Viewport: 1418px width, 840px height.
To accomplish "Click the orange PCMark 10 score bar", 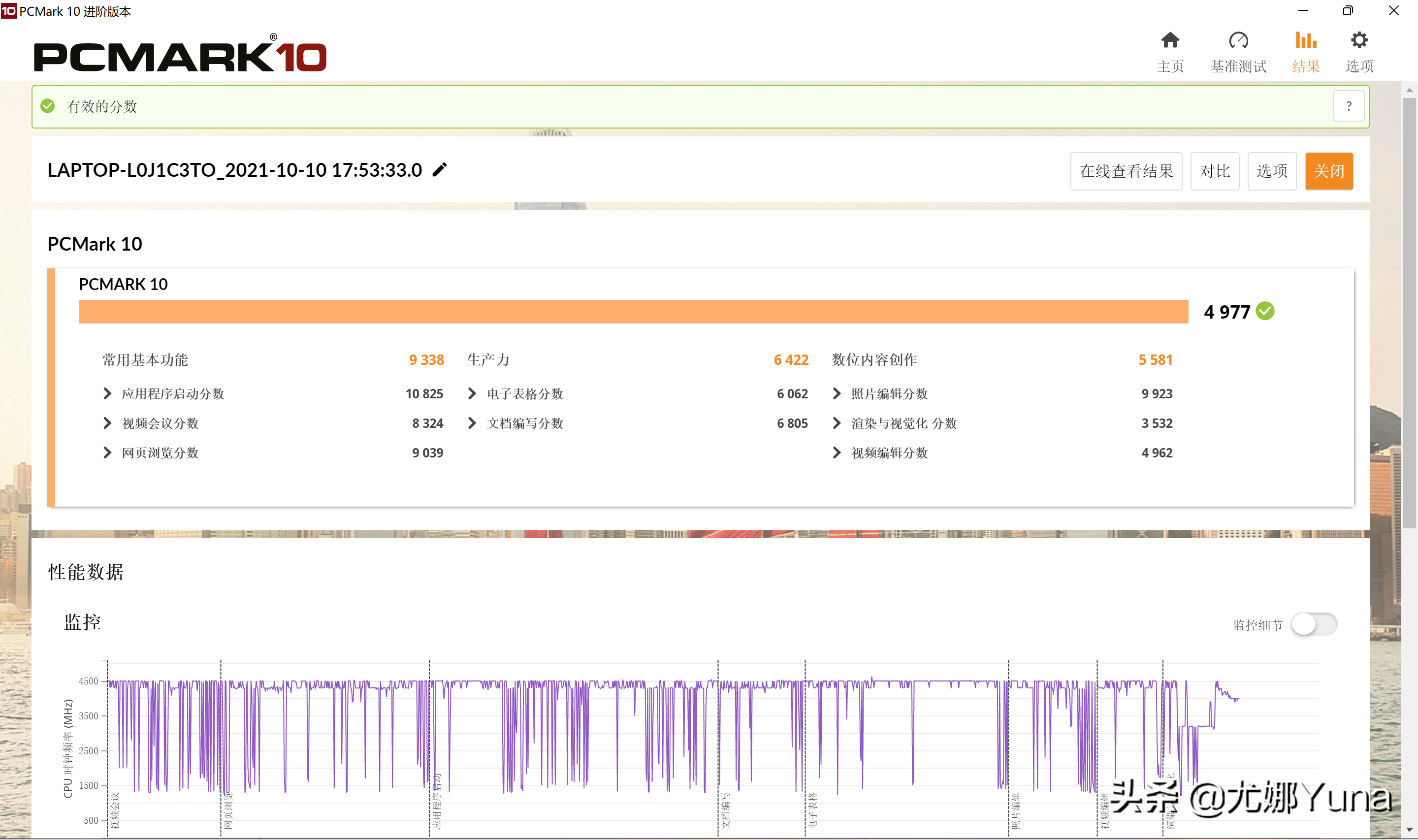I will tap(633, 312).
